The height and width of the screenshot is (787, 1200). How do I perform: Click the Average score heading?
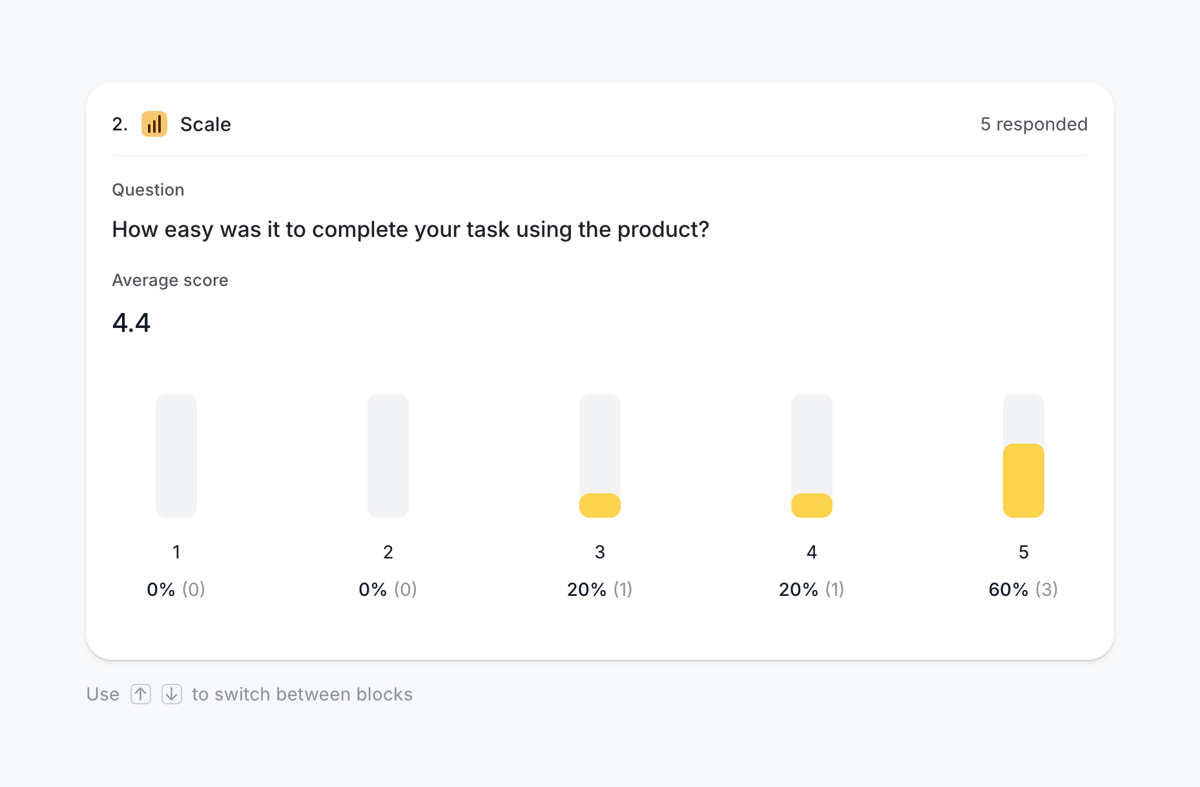coord(170,280)
